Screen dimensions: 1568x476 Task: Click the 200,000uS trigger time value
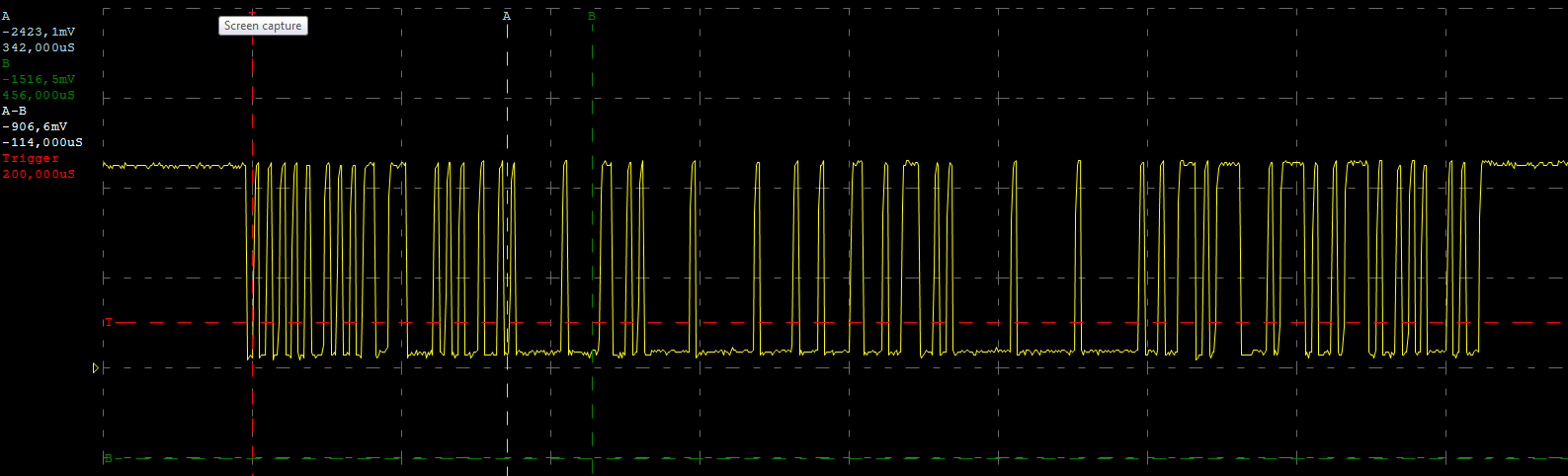pos(39,174)
